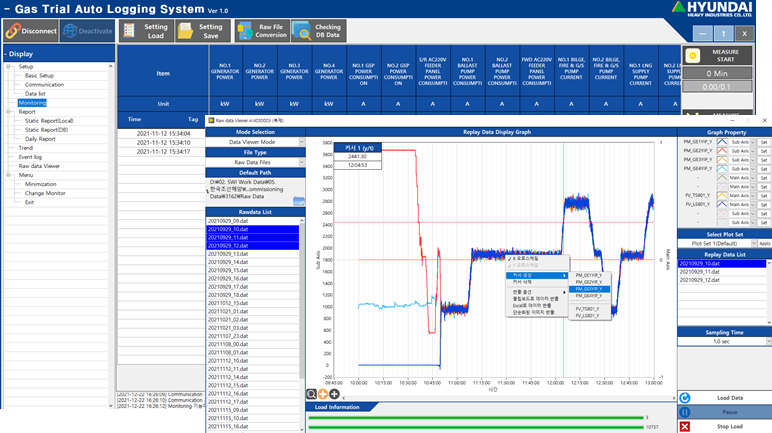The width and height of the screenshot is (772, 433).
Task: Click the magnifier zoom icon below graph
Action: pos(313,394)
